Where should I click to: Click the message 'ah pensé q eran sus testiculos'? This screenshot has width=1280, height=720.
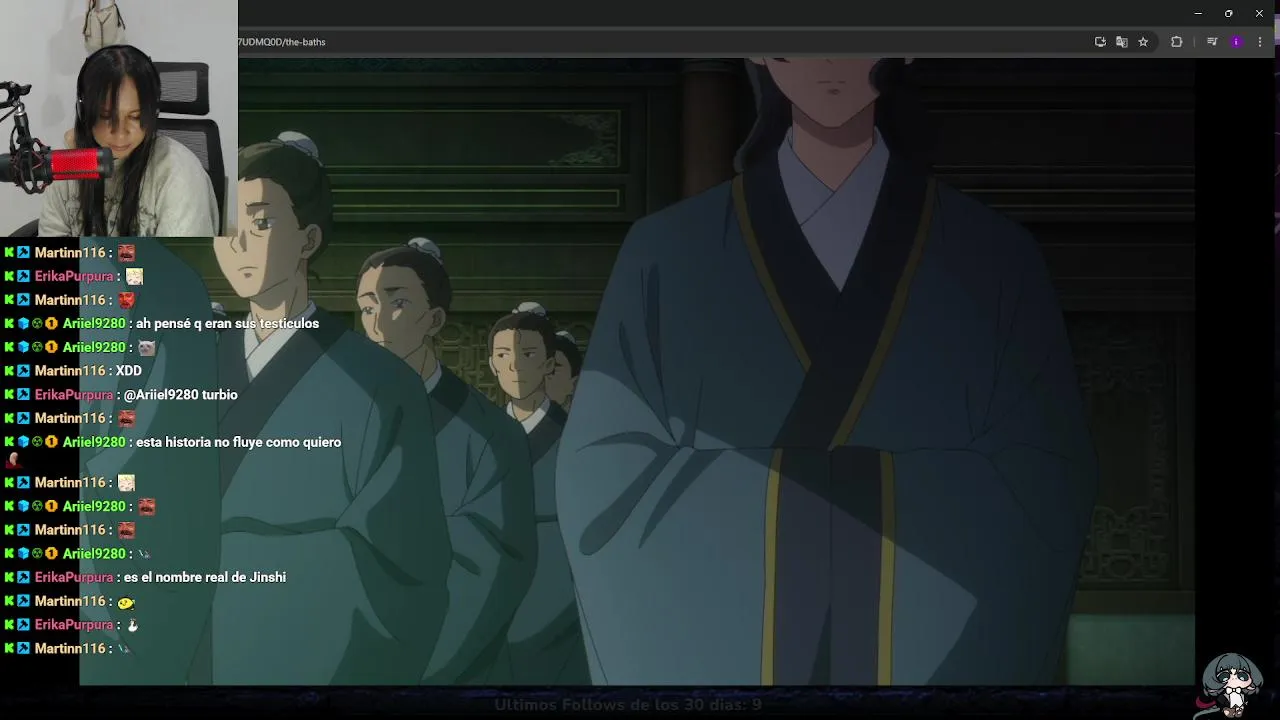pyautogui.click(x=227, y=324)
